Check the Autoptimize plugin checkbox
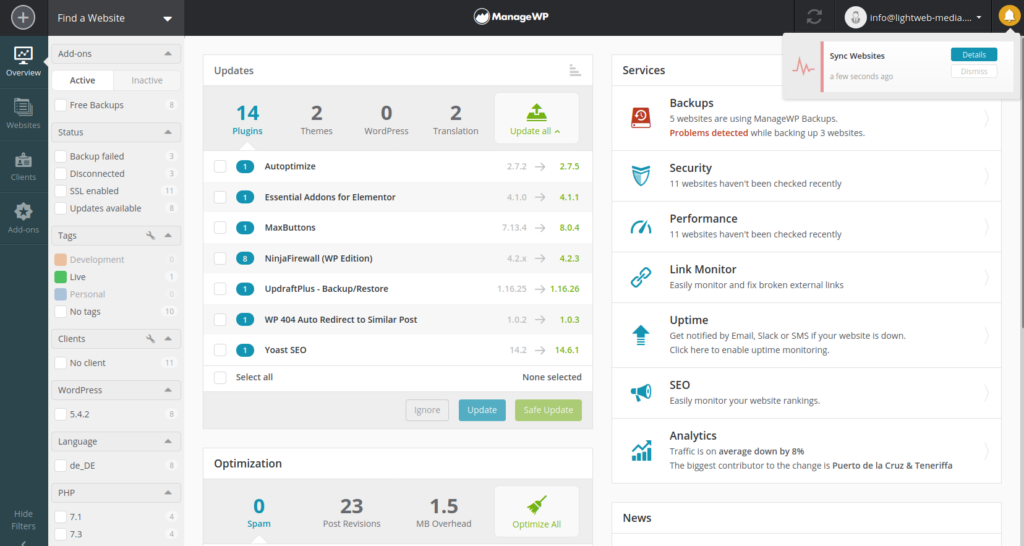The image size is (1024, 546). [220, 167]
